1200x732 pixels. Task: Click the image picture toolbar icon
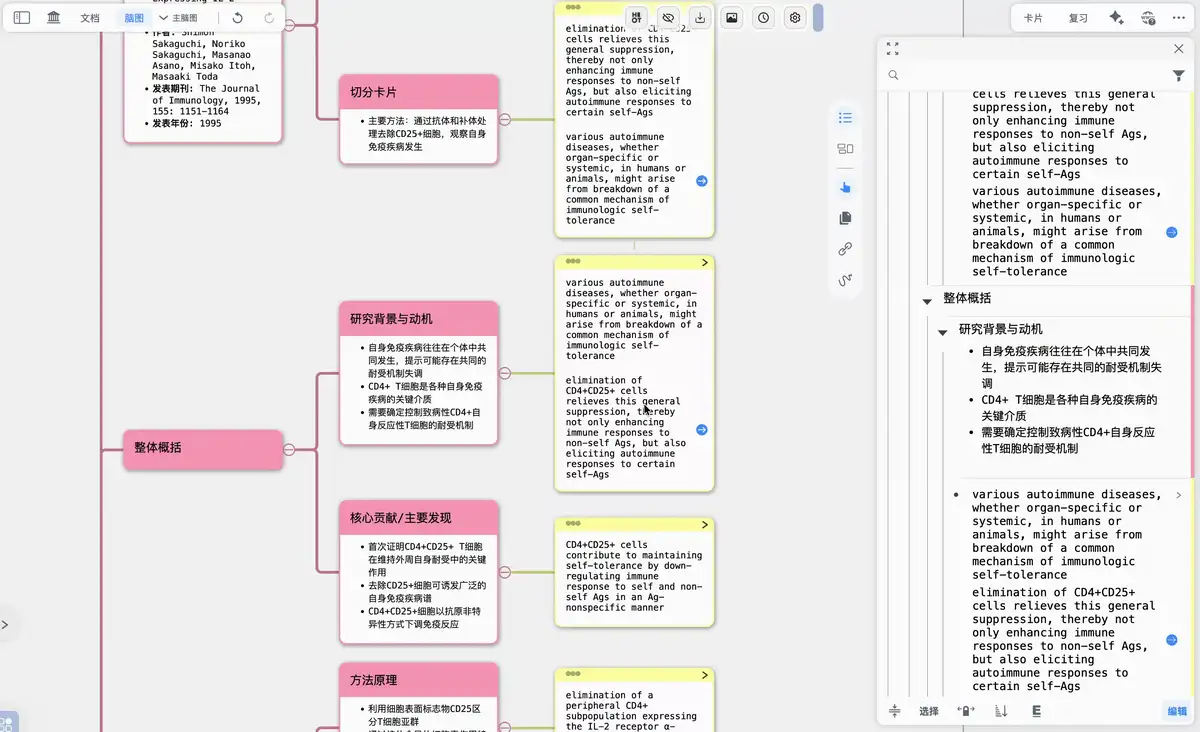732,17
